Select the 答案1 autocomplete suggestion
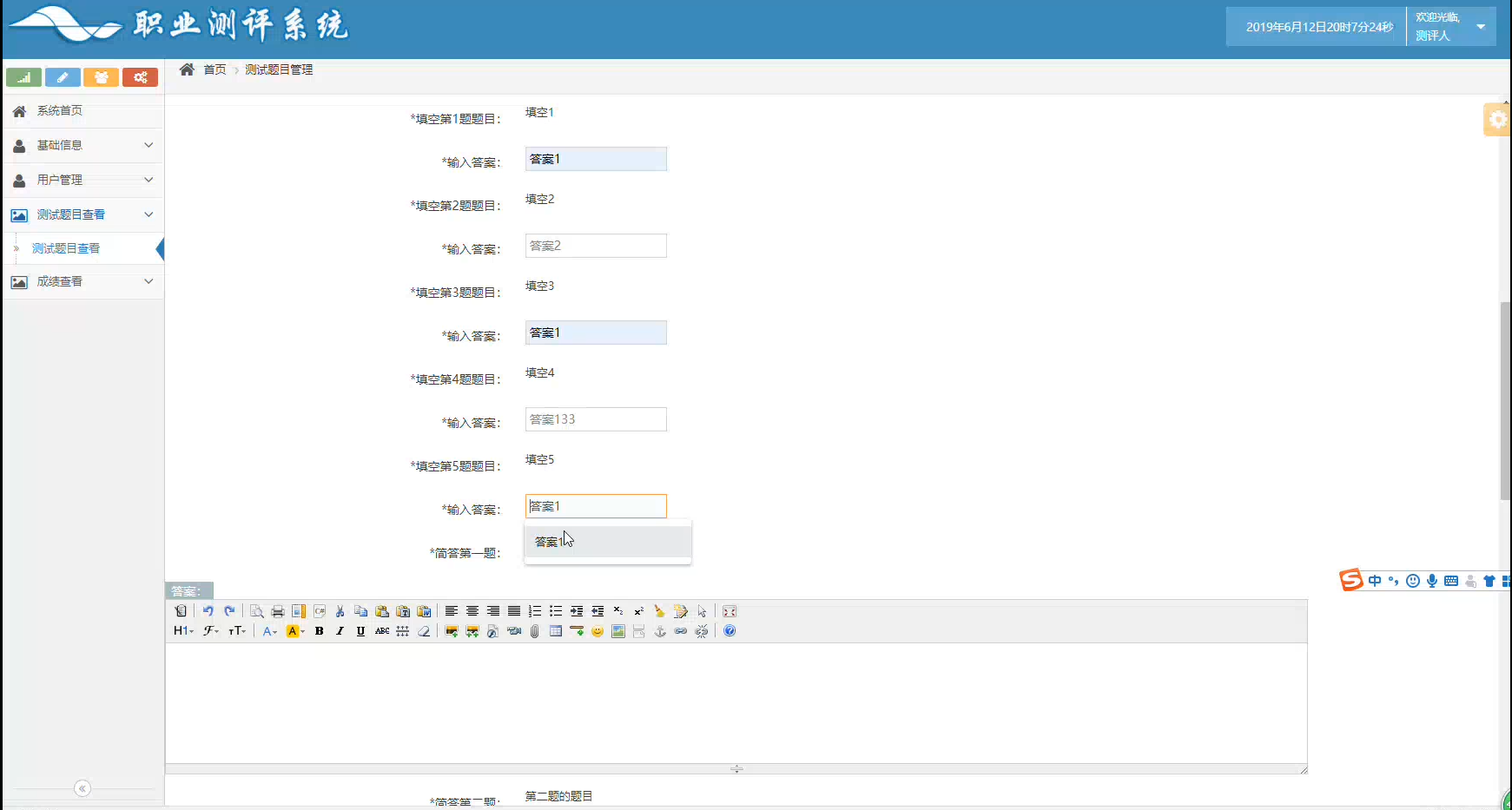 click(x=608, y=542)
